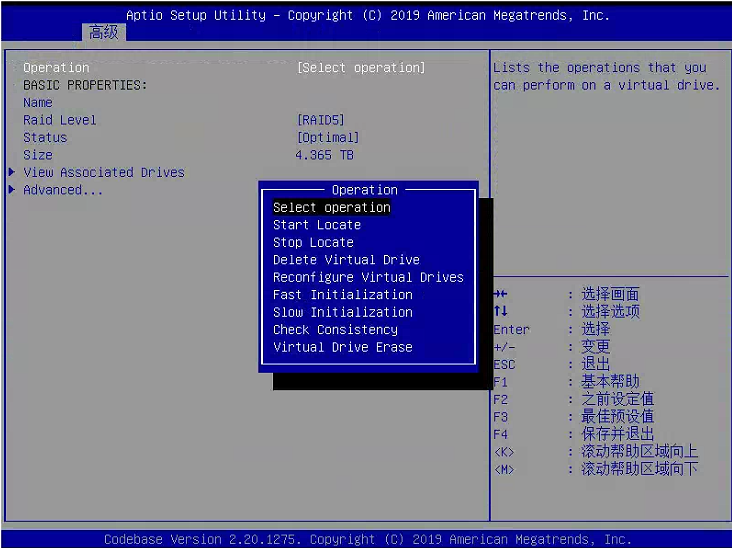Click the F4 key hint

click(x=500, y=435)
